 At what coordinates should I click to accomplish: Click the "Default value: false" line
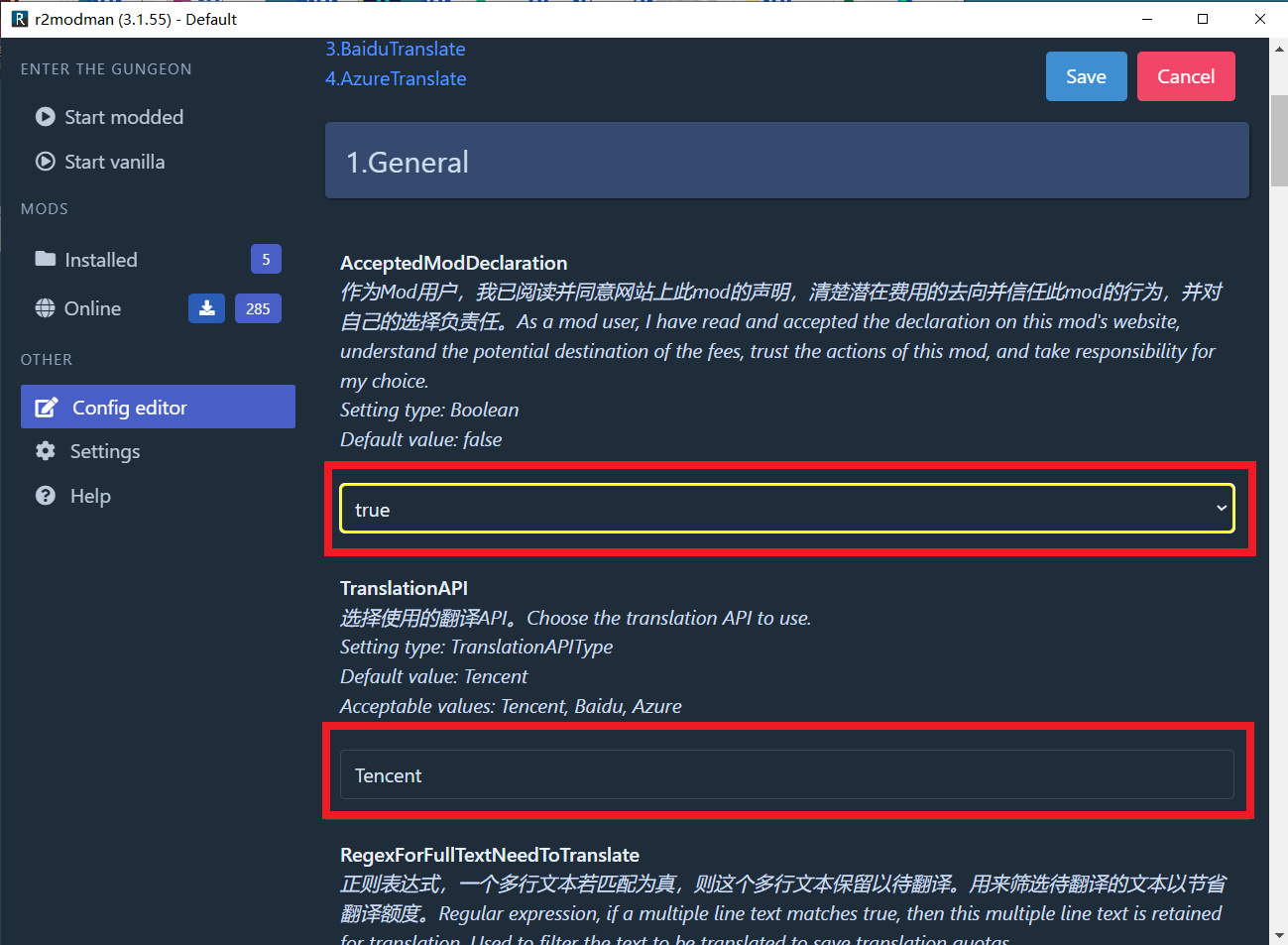point(421,439)
